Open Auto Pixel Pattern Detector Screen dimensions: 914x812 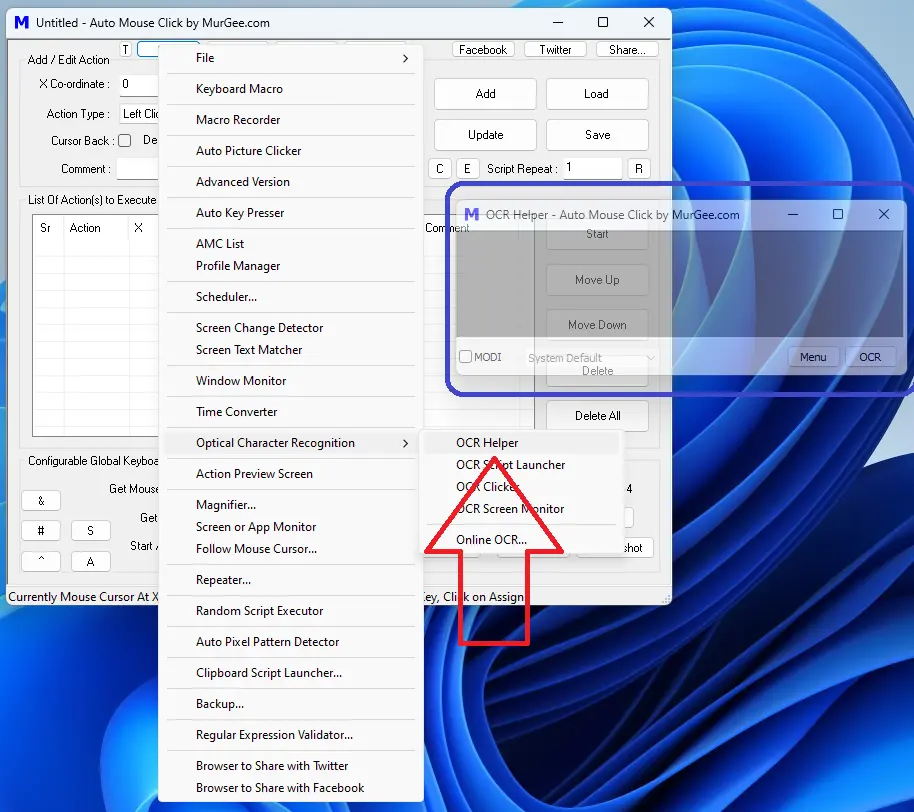(291, 642)
